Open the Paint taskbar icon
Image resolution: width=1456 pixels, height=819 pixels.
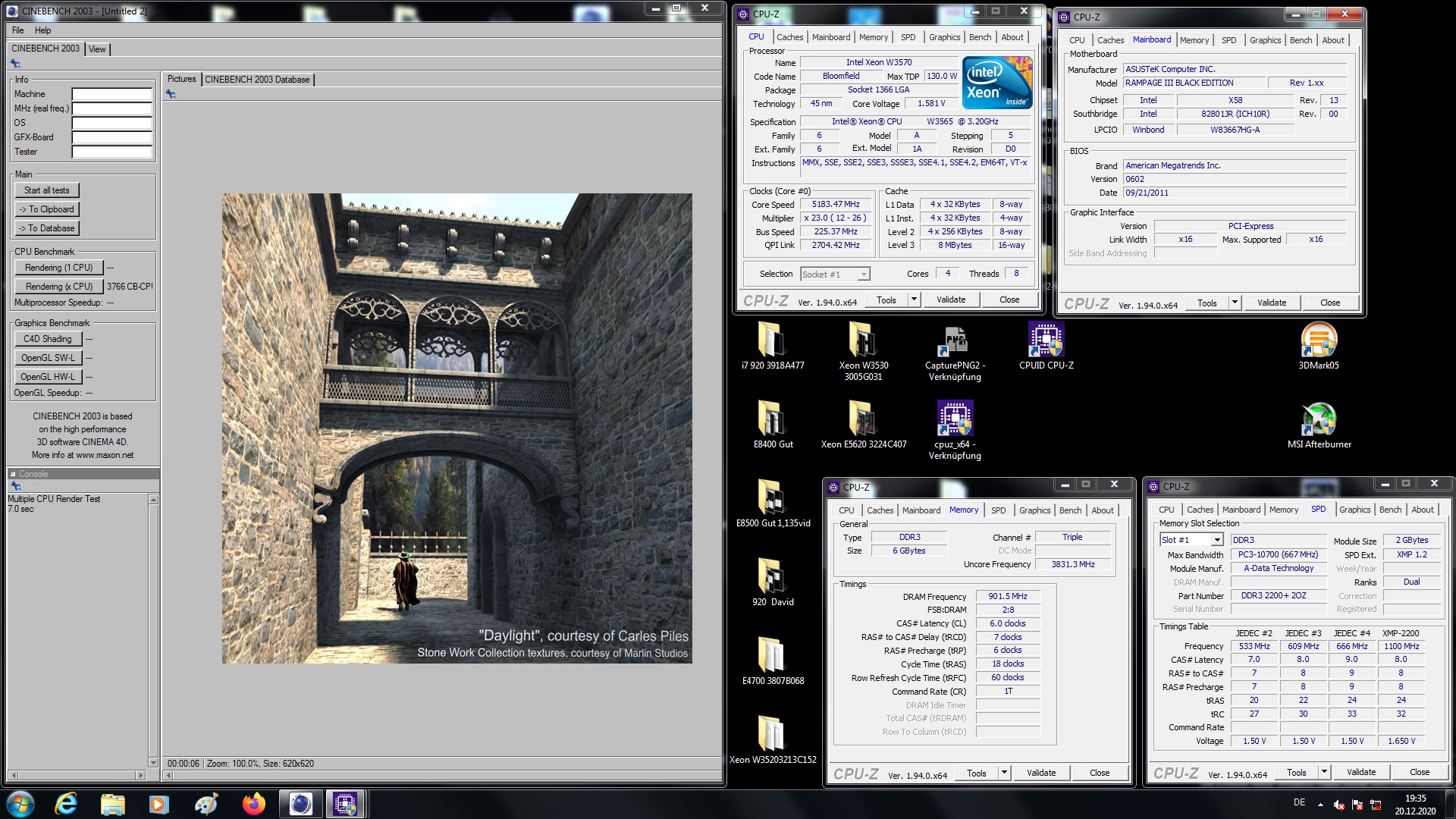pyautogui.click(x=206, y=804)
